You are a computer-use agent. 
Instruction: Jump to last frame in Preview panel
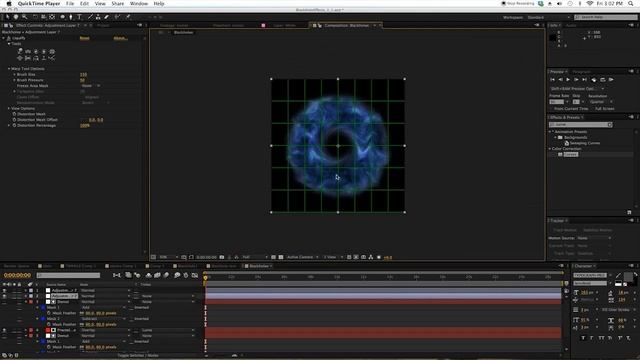pos(584,80)
